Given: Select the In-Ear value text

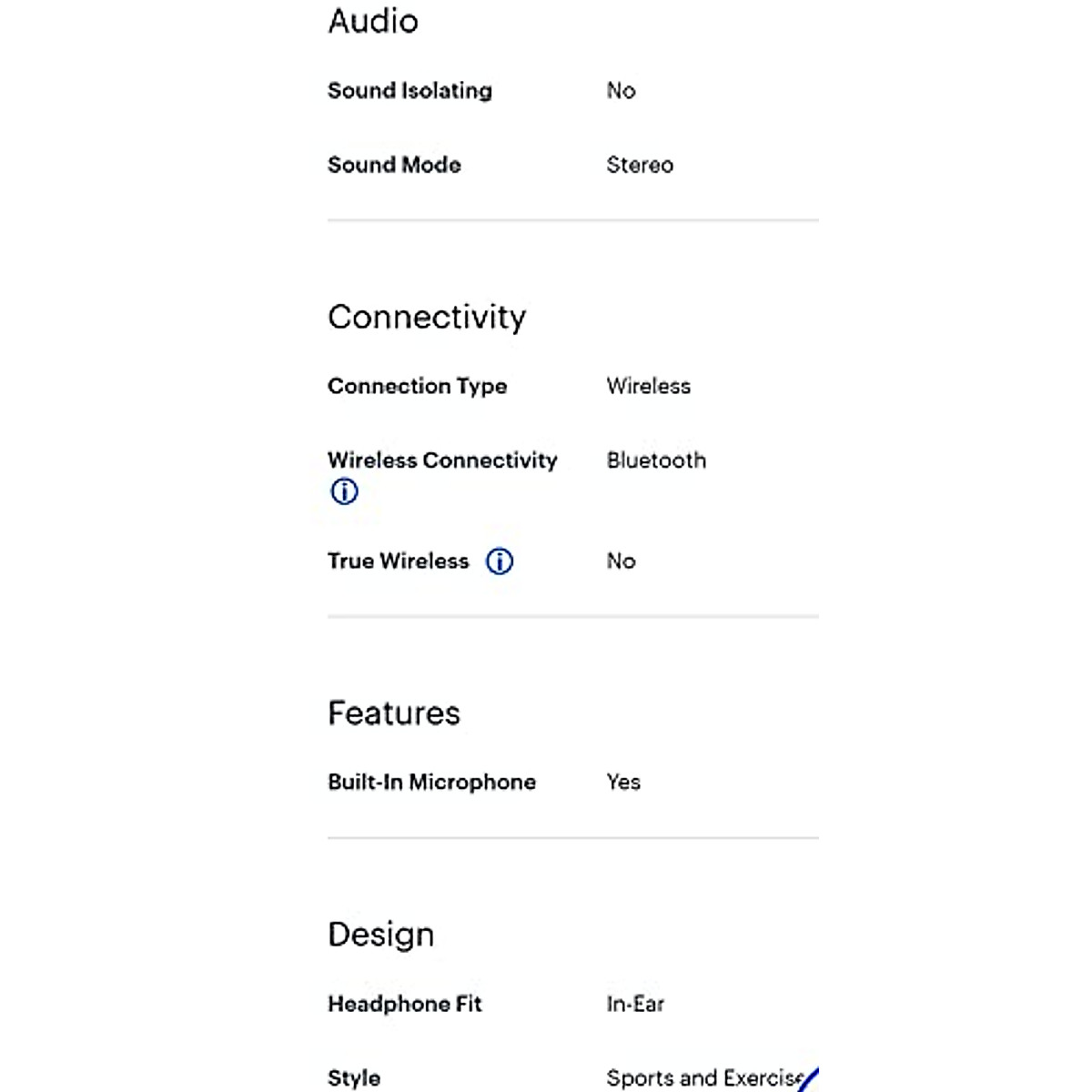Looking at the screenshot, I should coord(635,1004).
